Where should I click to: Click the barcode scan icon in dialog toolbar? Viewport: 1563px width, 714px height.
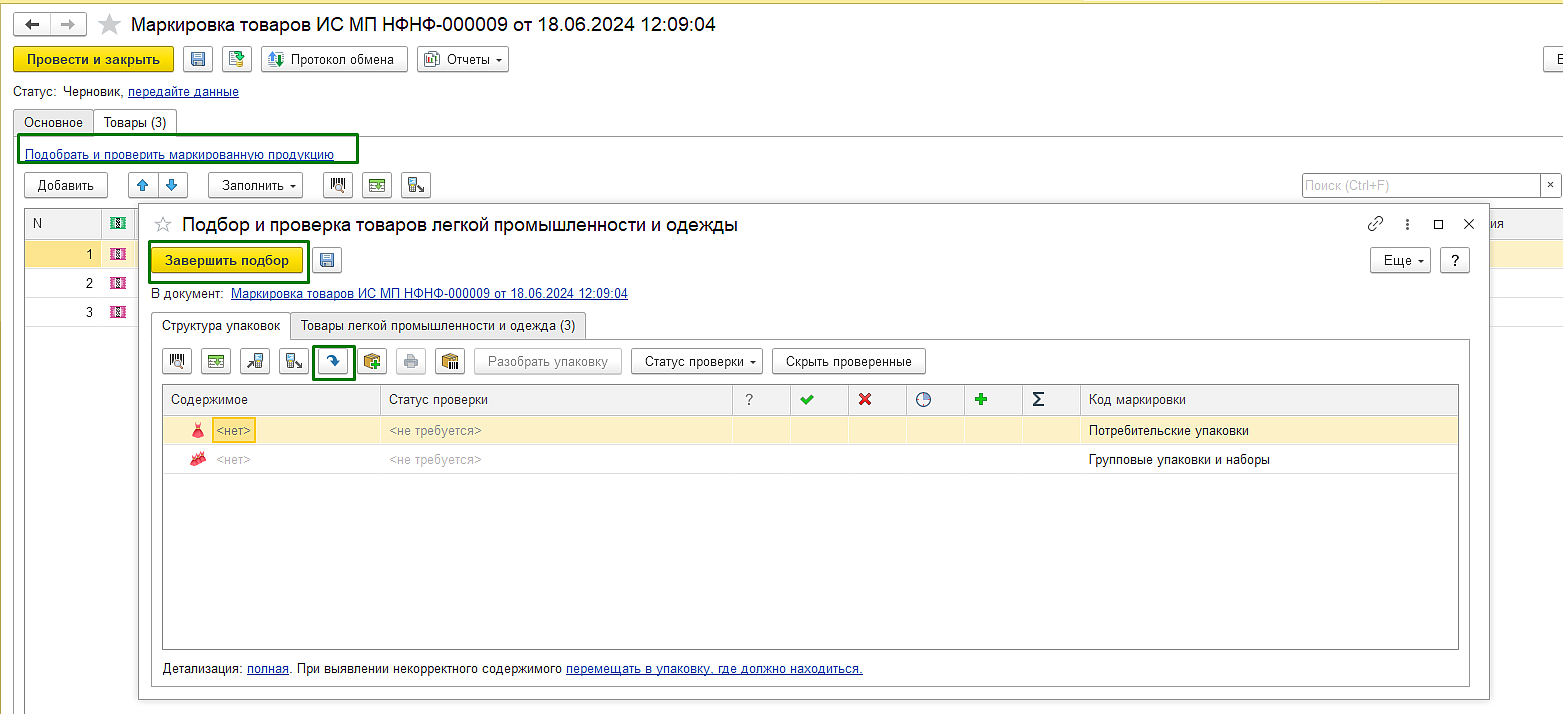[177, 361]
